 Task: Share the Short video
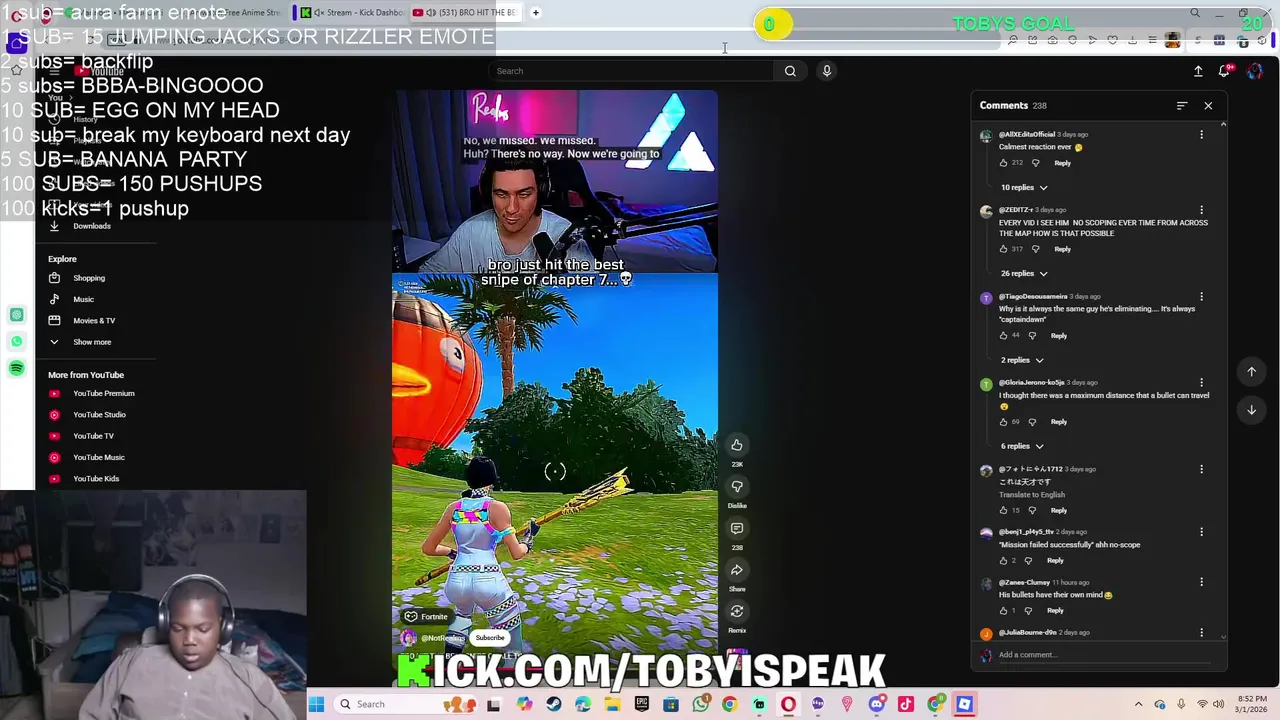pos(737,570)
